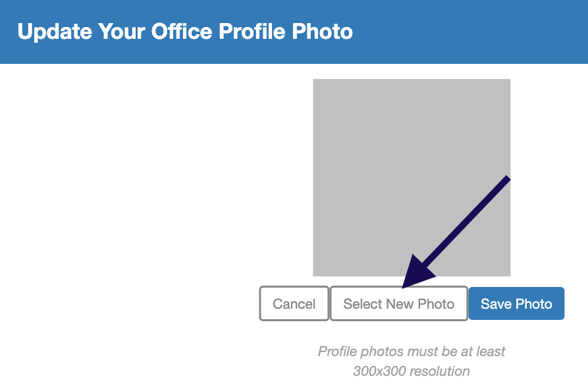This screenshot has height=389, width=588.
Task: Click the dark arrow annotation pointing at the button
Action: pyautogui.click(x=456, y=232)
